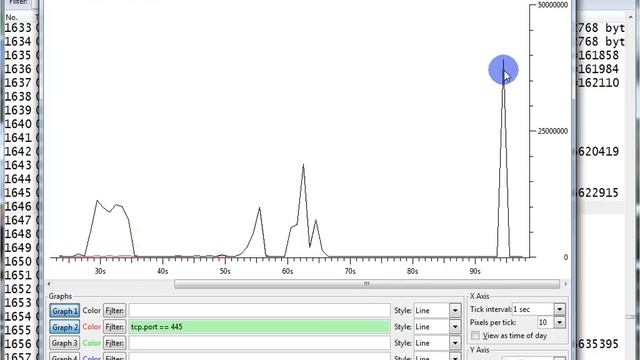Click the graph peak near 62 seconds
640x360 pixels.
click(x=303, y=165)
